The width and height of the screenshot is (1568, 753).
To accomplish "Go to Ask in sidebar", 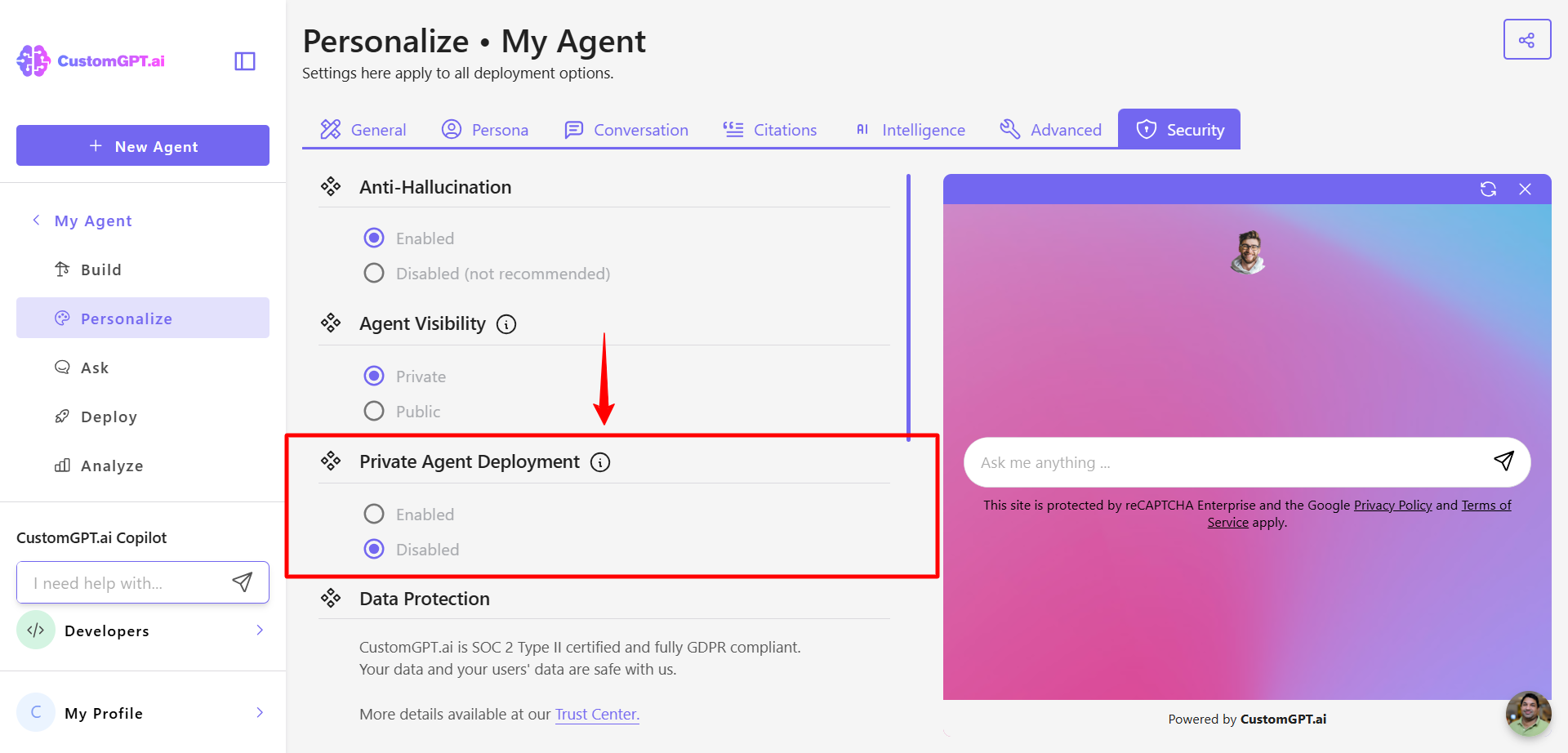I will tap(143, 368).
